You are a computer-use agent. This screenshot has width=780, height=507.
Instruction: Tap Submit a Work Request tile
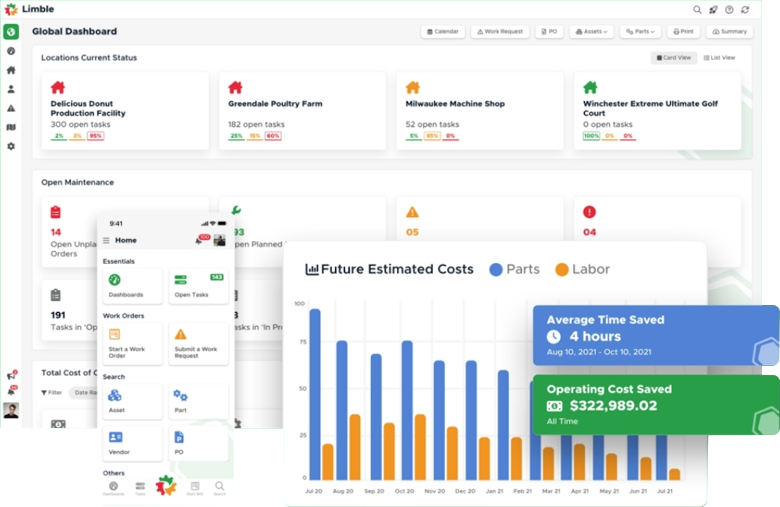coord(198,344)
